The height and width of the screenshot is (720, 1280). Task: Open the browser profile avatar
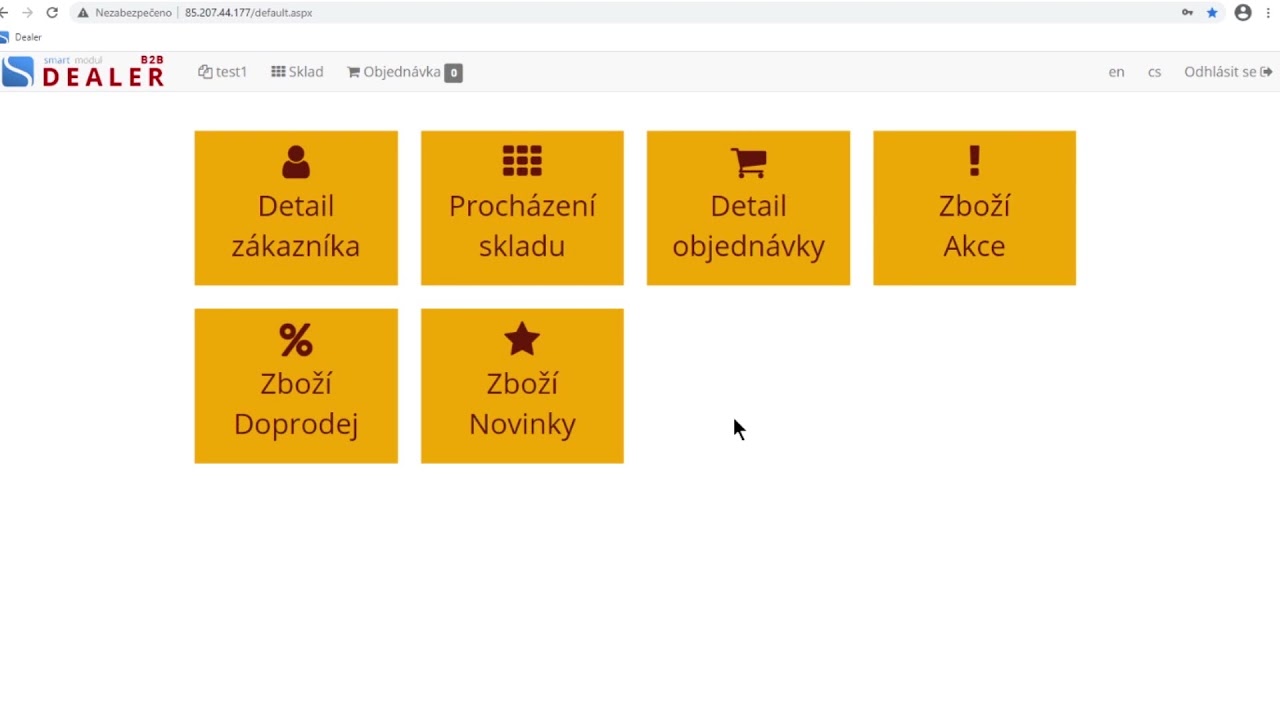[1243, 13]
